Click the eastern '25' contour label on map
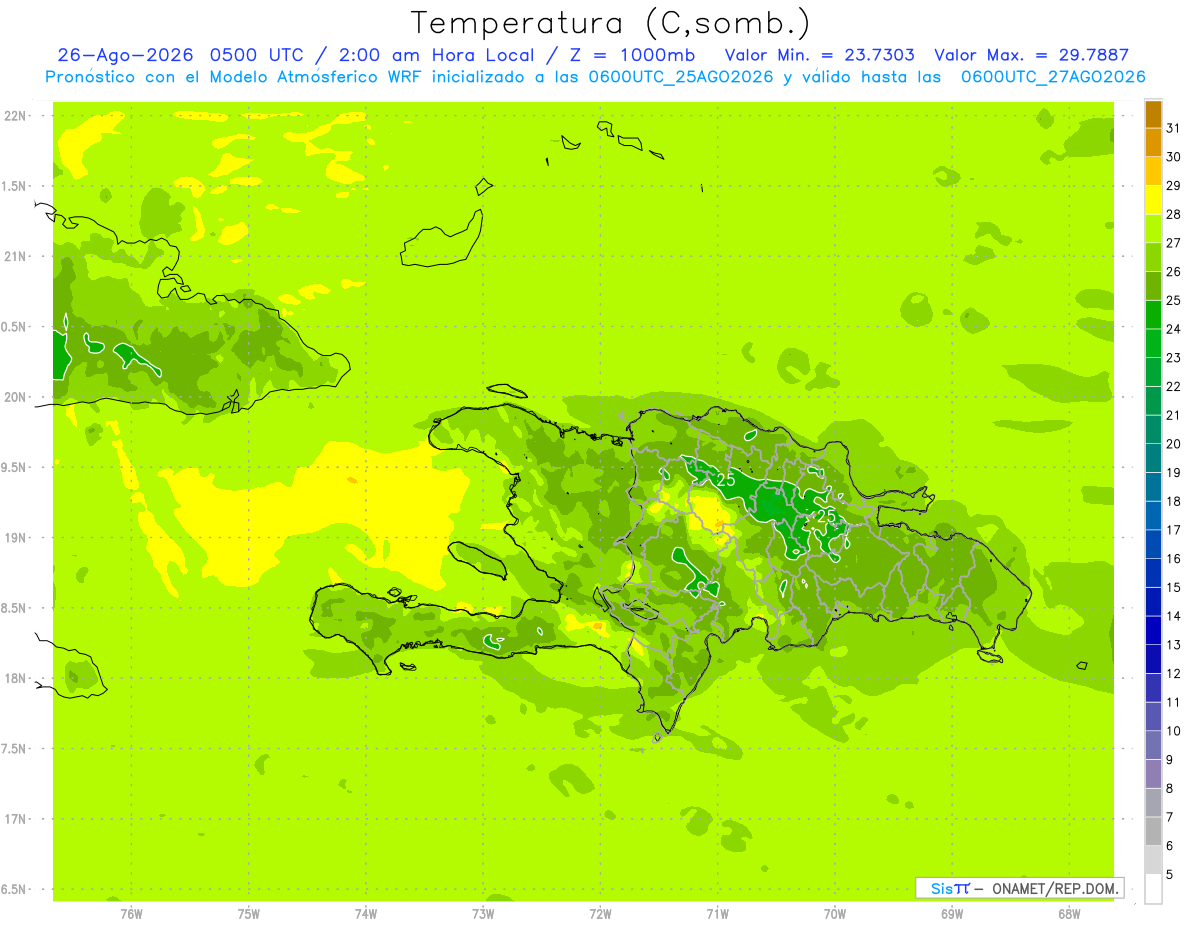Viewport: 1200px width, 927px height. [x=827, y=515]
